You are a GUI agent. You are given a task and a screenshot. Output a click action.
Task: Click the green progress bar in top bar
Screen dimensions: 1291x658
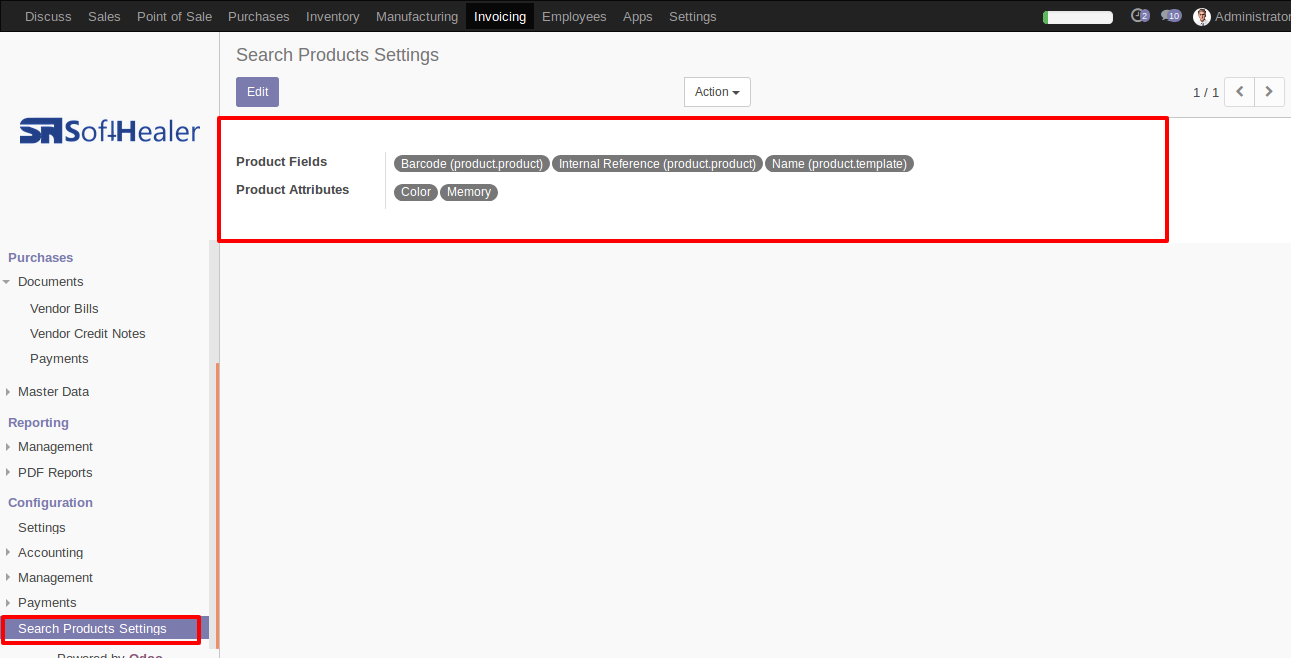tap(1078, 17)
